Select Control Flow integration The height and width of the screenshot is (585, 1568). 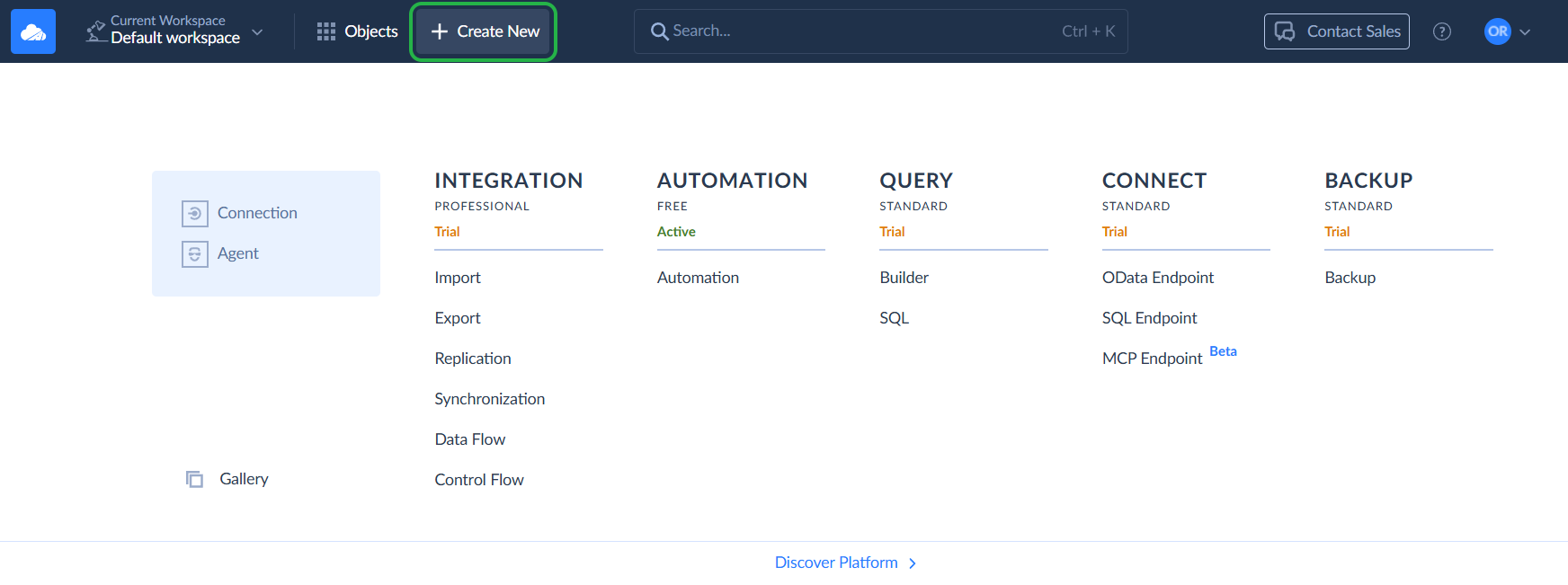[479, 480]
